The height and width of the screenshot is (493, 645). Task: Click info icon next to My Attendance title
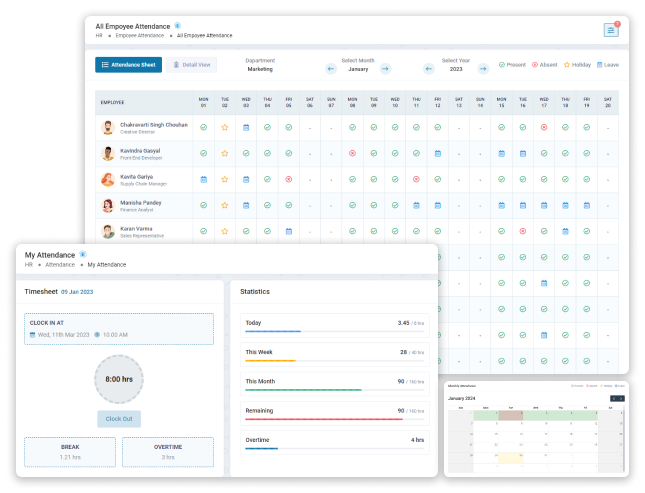tap(83, 255)
